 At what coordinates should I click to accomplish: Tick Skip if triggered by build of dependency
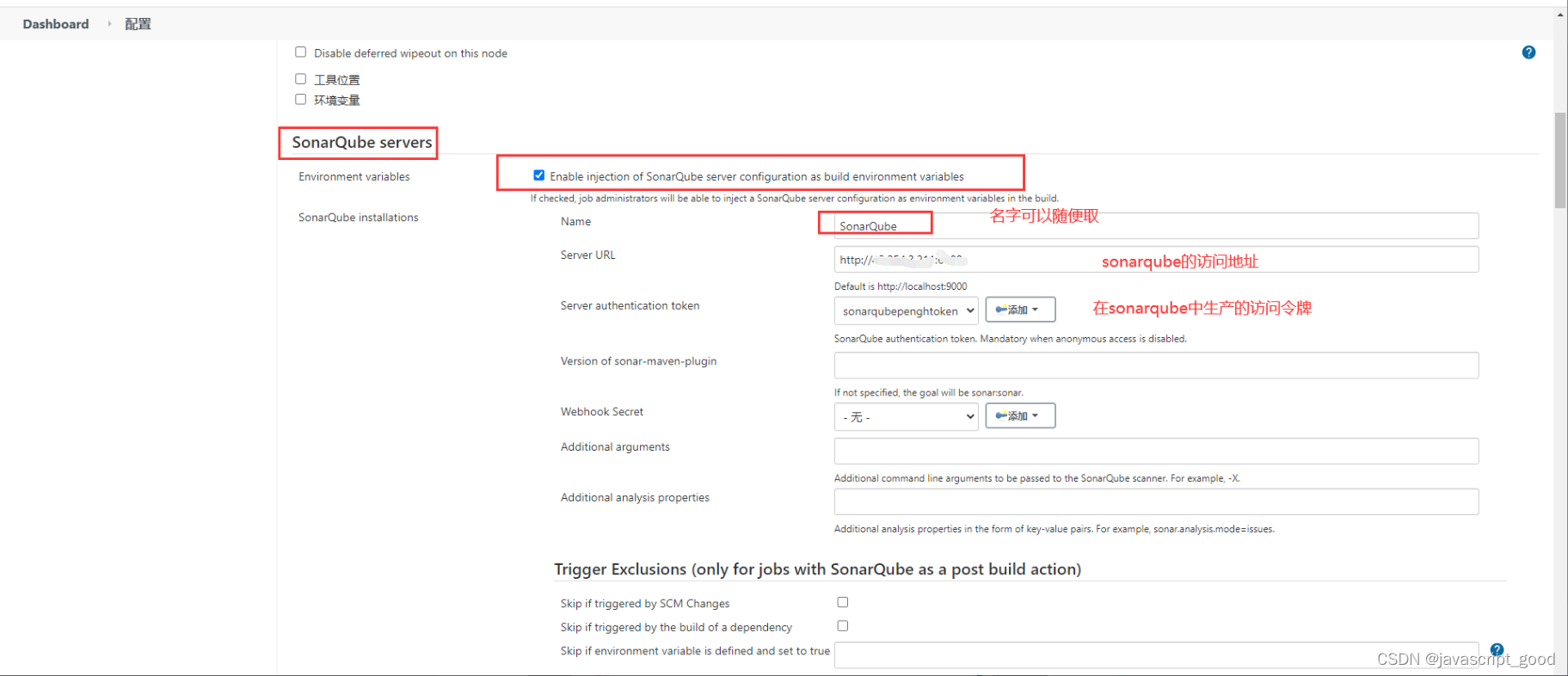tap(843, 626)
